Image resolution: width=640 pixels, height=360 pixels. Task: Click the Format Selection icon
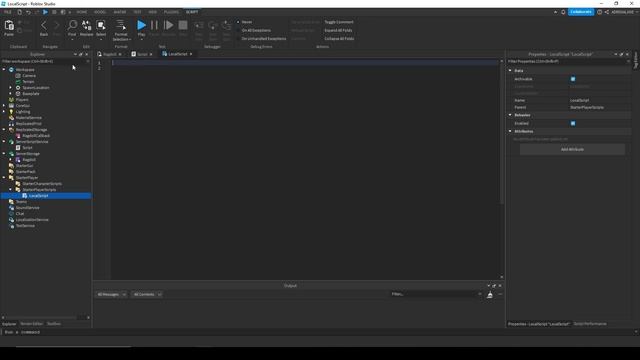tap(121, 25)
